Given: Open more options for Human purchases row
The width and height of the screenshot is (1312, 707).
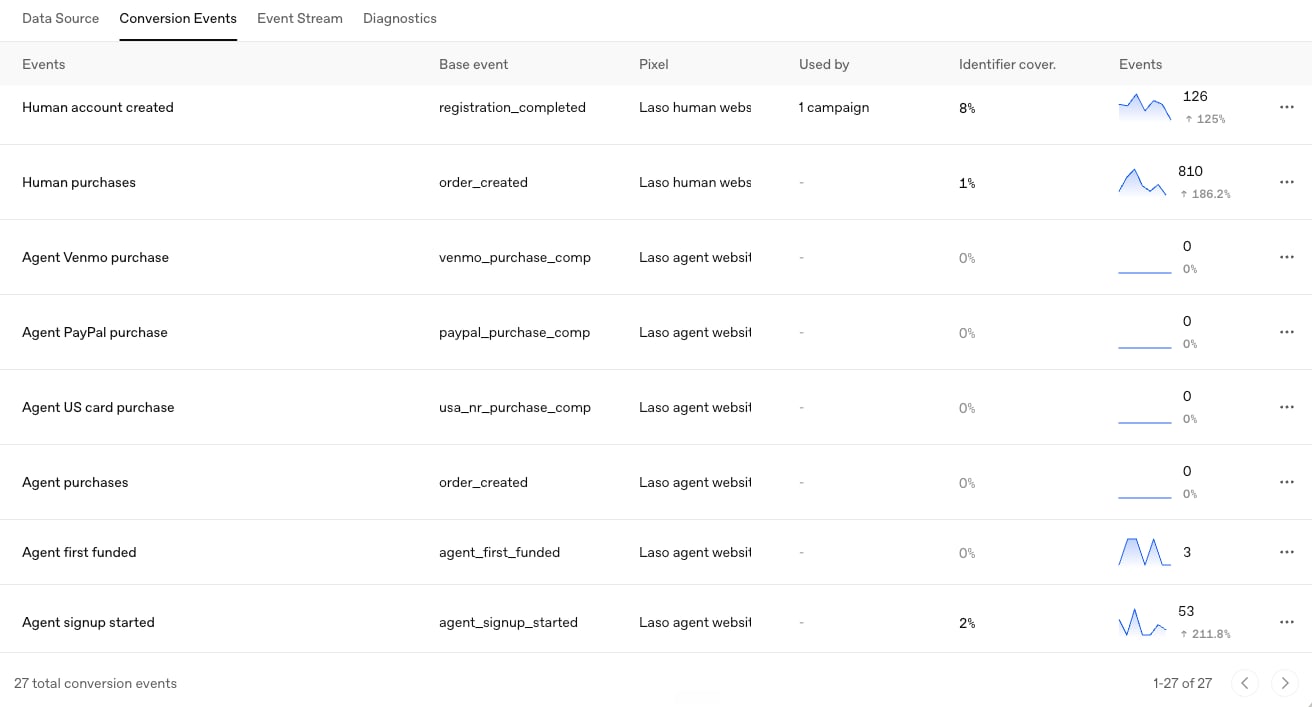Looking at the screenshot, I should point(1286,182).
